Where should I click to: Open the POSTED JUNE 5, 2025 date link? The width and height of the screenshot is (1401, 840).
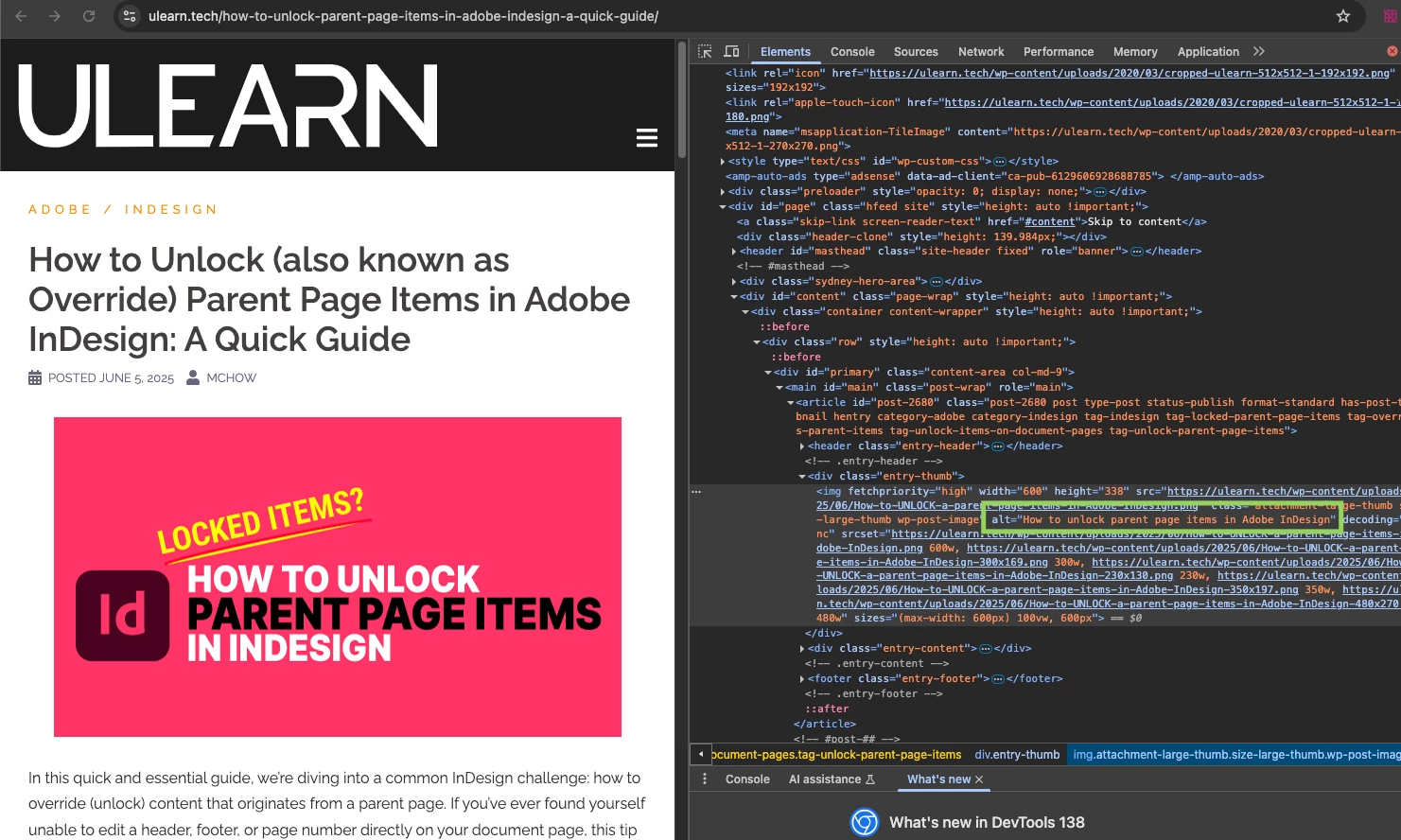click(x=111, y=377)
